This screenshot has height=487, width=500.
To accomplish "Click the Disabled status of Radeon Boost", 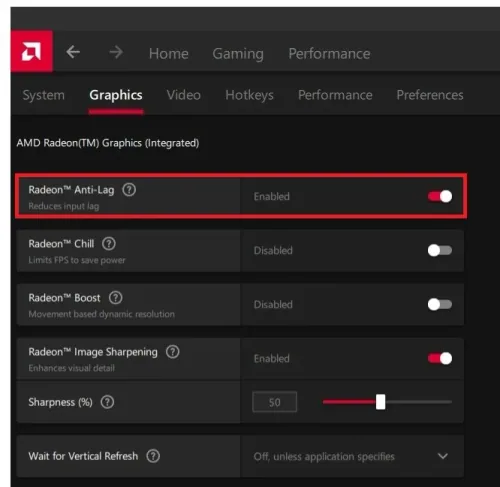I will coord(273,304).
